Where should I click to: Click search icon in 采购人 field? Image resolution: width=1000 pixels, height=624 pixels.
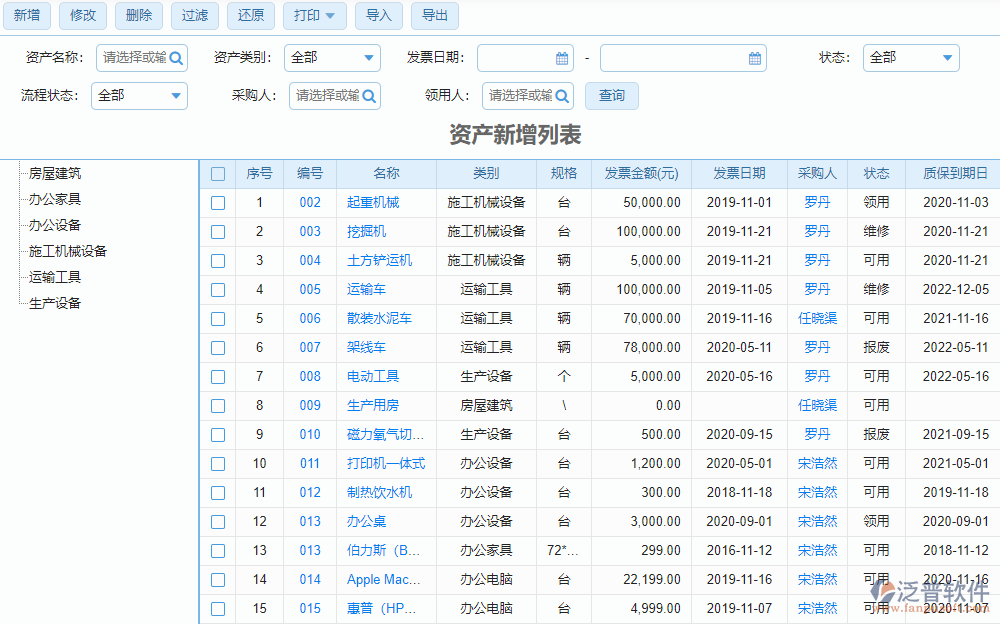[369, 96]
